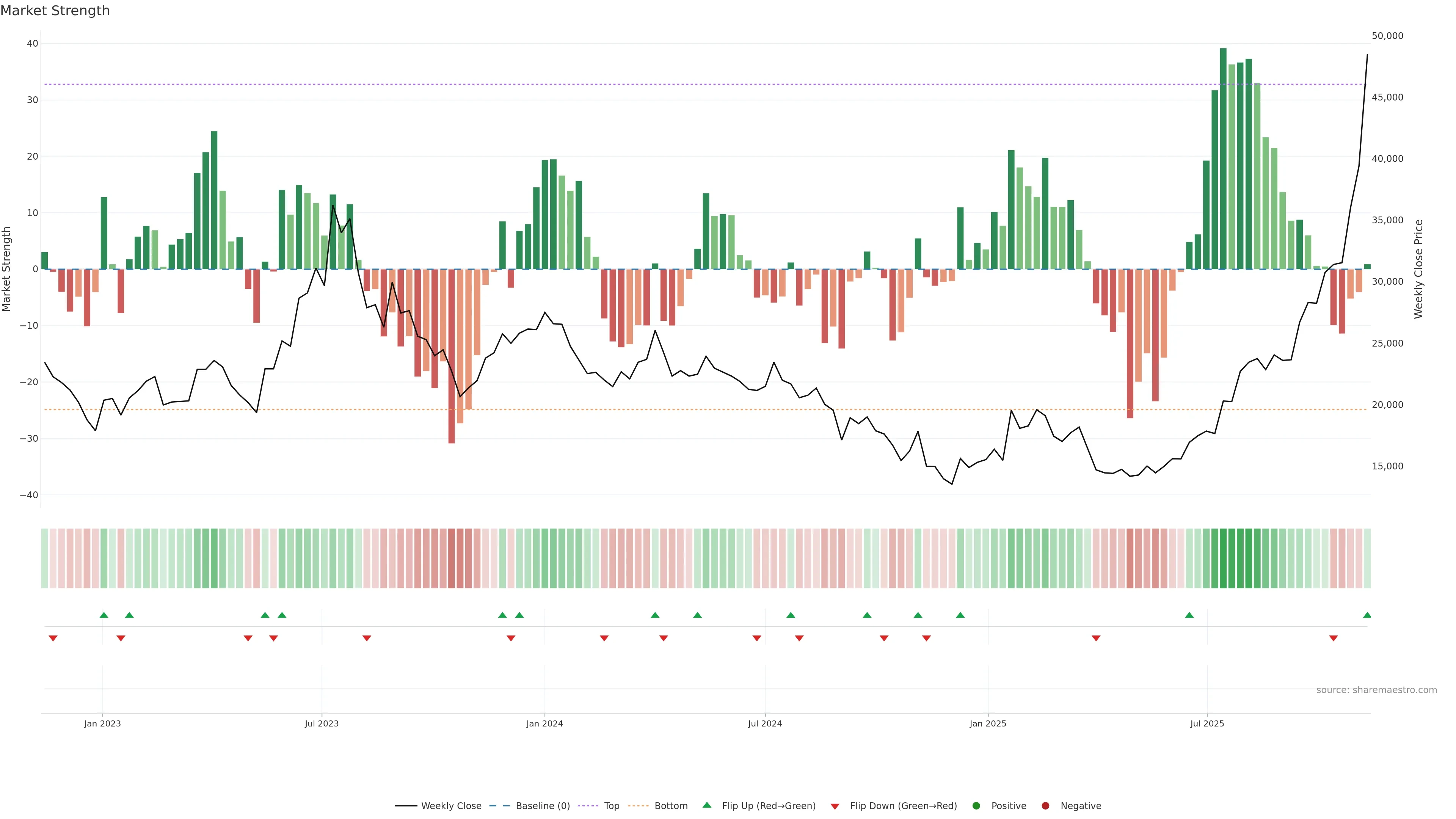This screenshot has width=1456, height=819.
Task: Click the Market Strength chart title
Action: point(55,11)
